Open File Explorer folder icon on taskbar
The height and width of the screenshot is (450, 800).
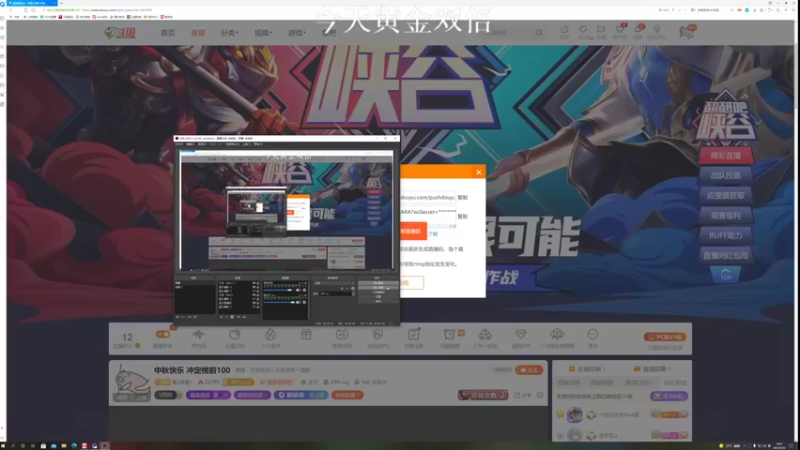pos(64,446)
